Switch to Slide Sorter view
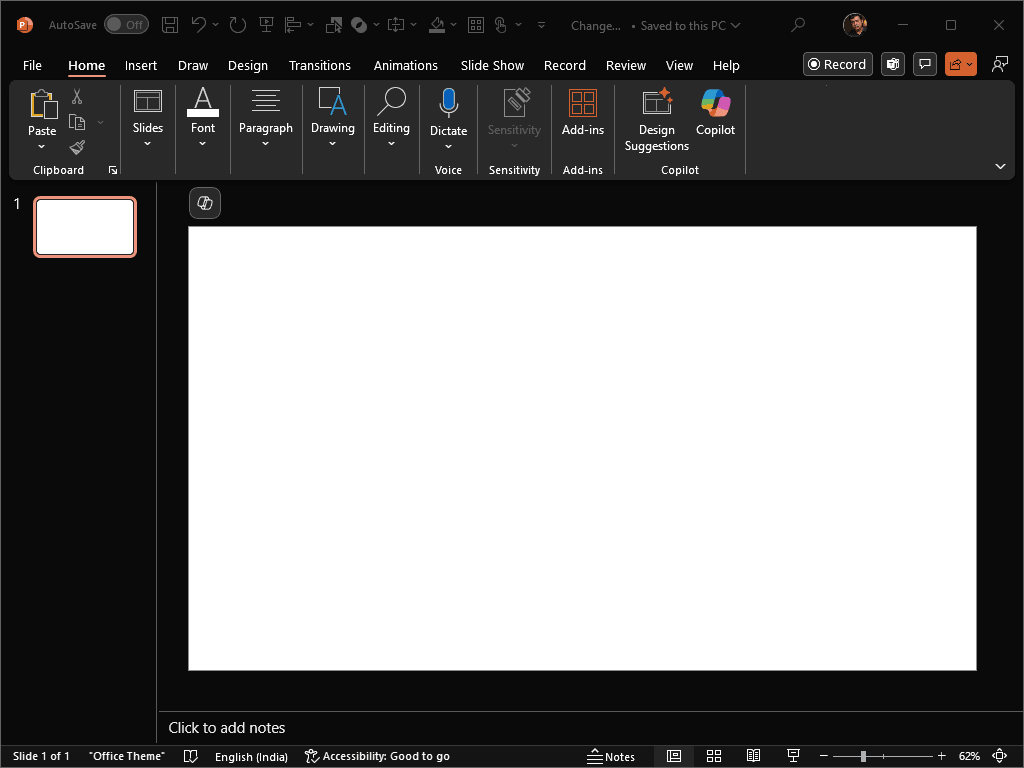1024x768 pixels. click(x=714, y=756)
